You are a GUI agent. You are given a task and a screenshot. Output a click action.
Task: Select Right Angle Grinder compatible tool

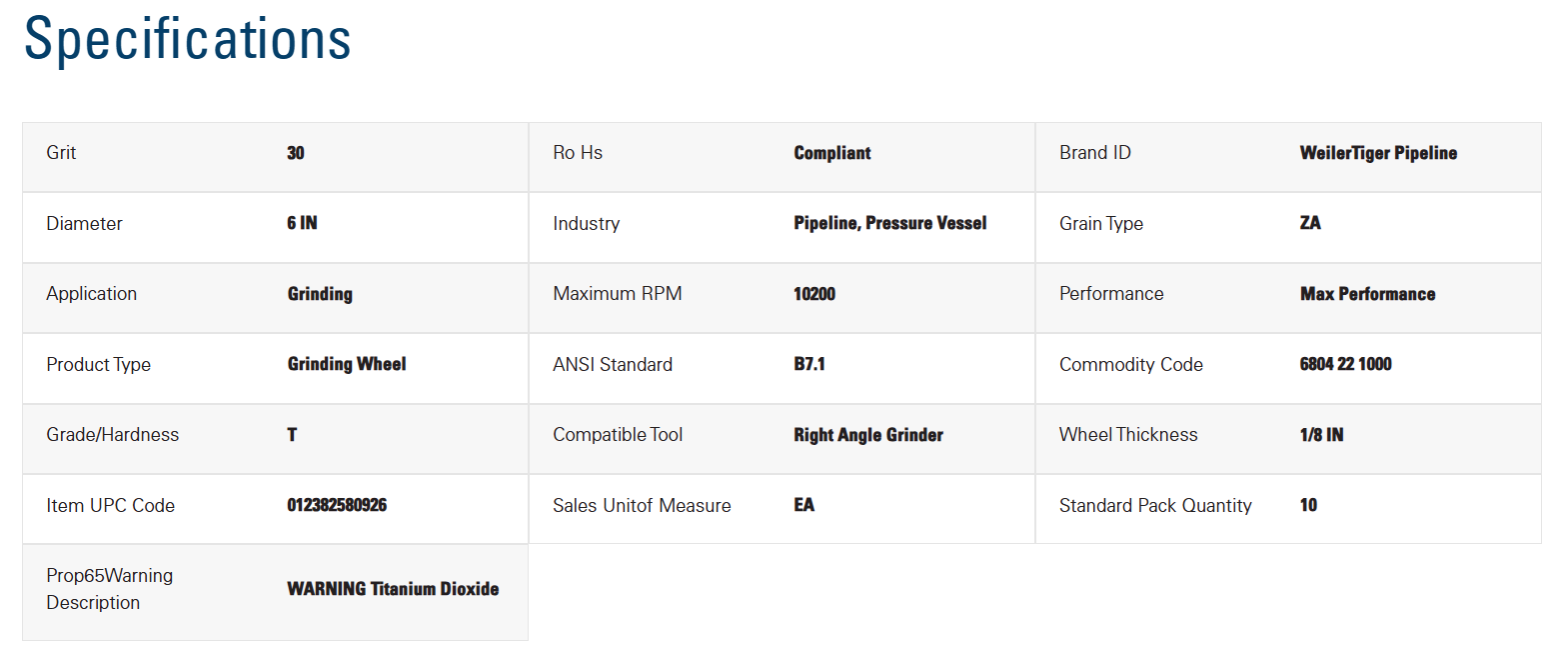pos(868,435)
